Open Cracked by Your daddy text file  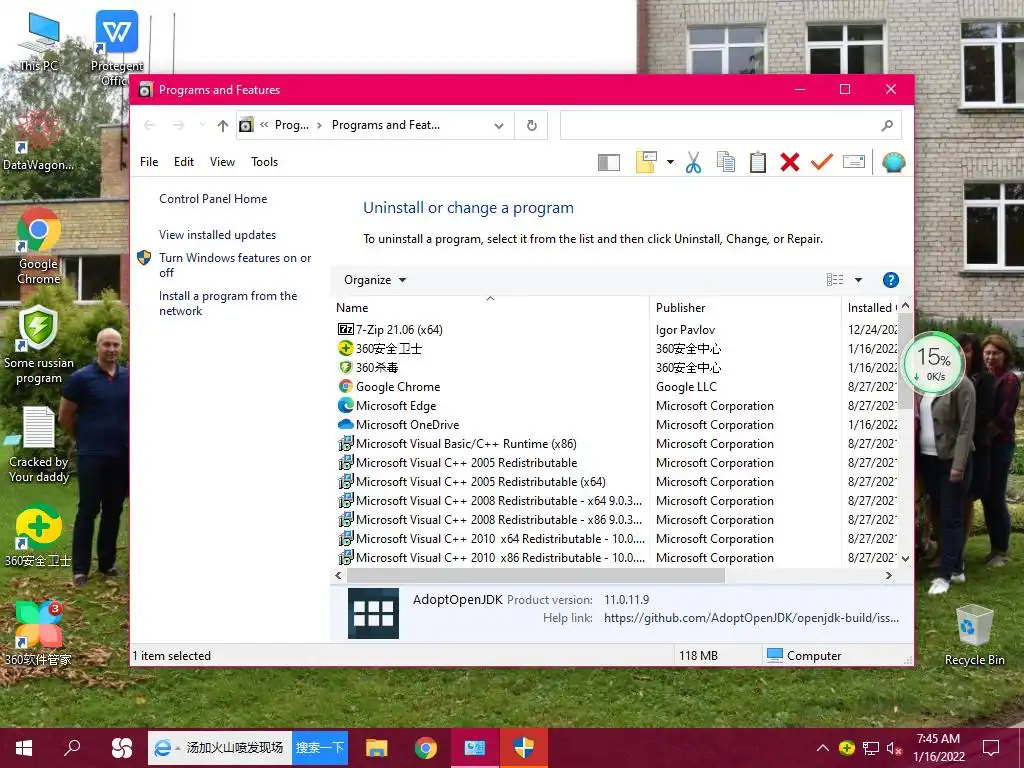(x=39, y=444)
